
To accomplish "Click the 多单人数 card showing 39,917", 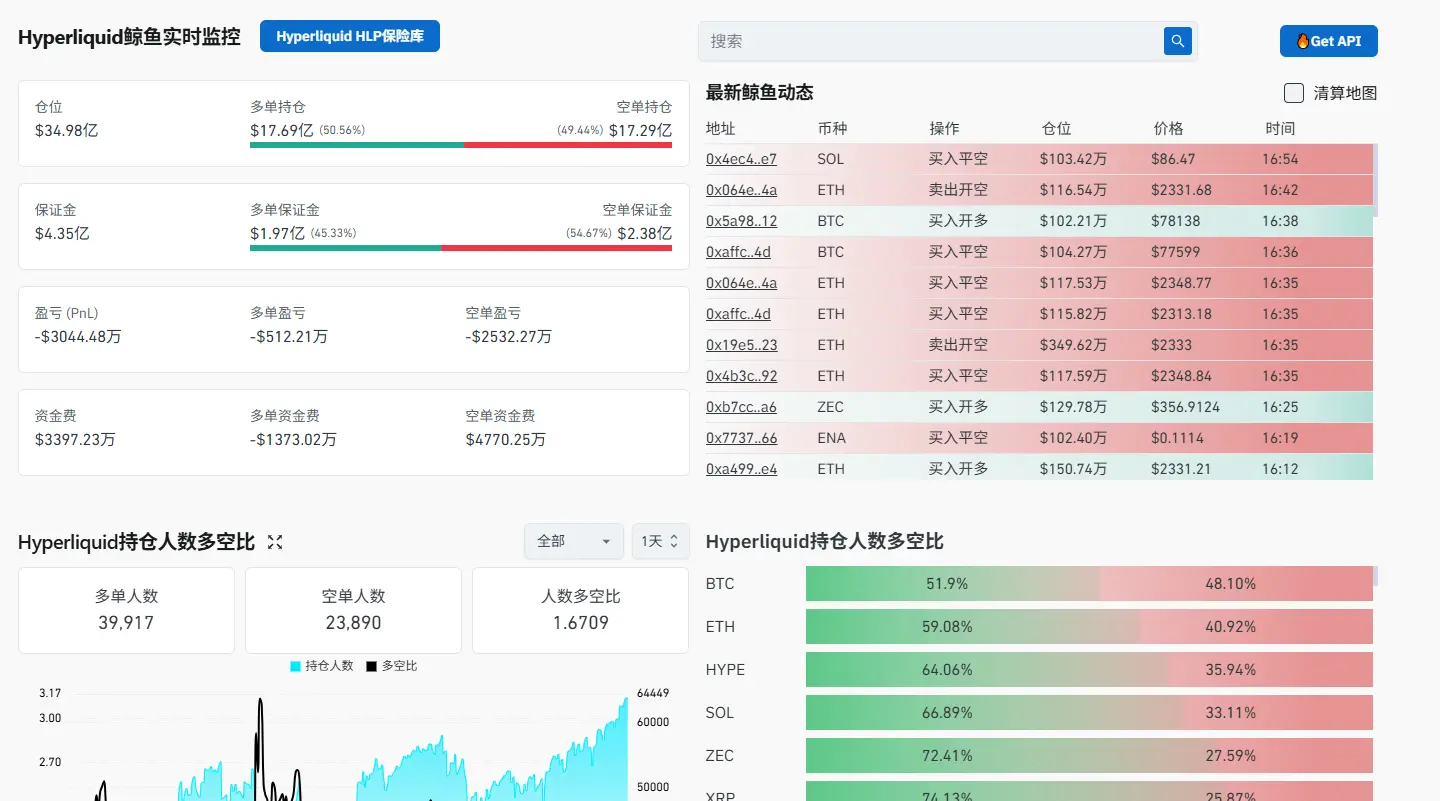I will tap(126, 610).
